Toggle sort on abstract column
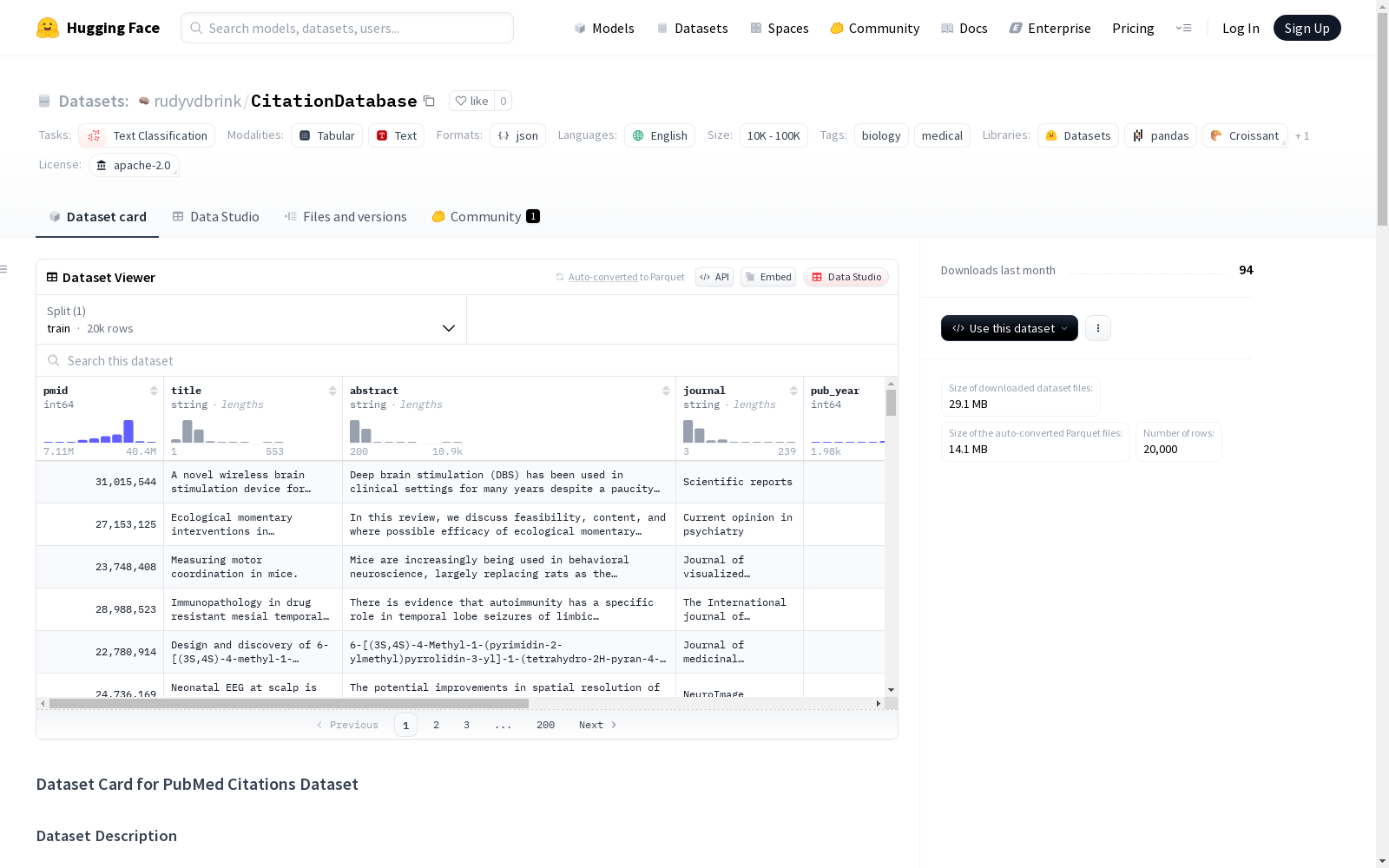 [666, 391]
